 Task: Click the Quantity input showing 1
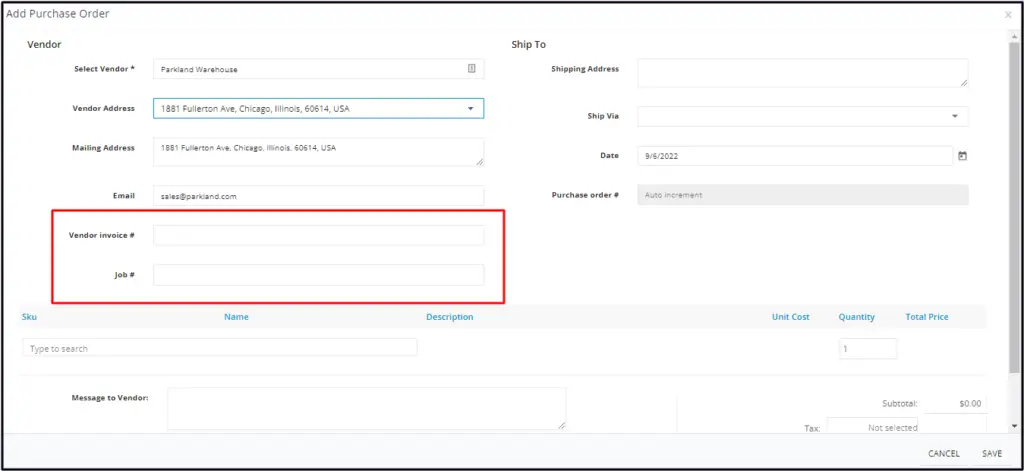867,349
